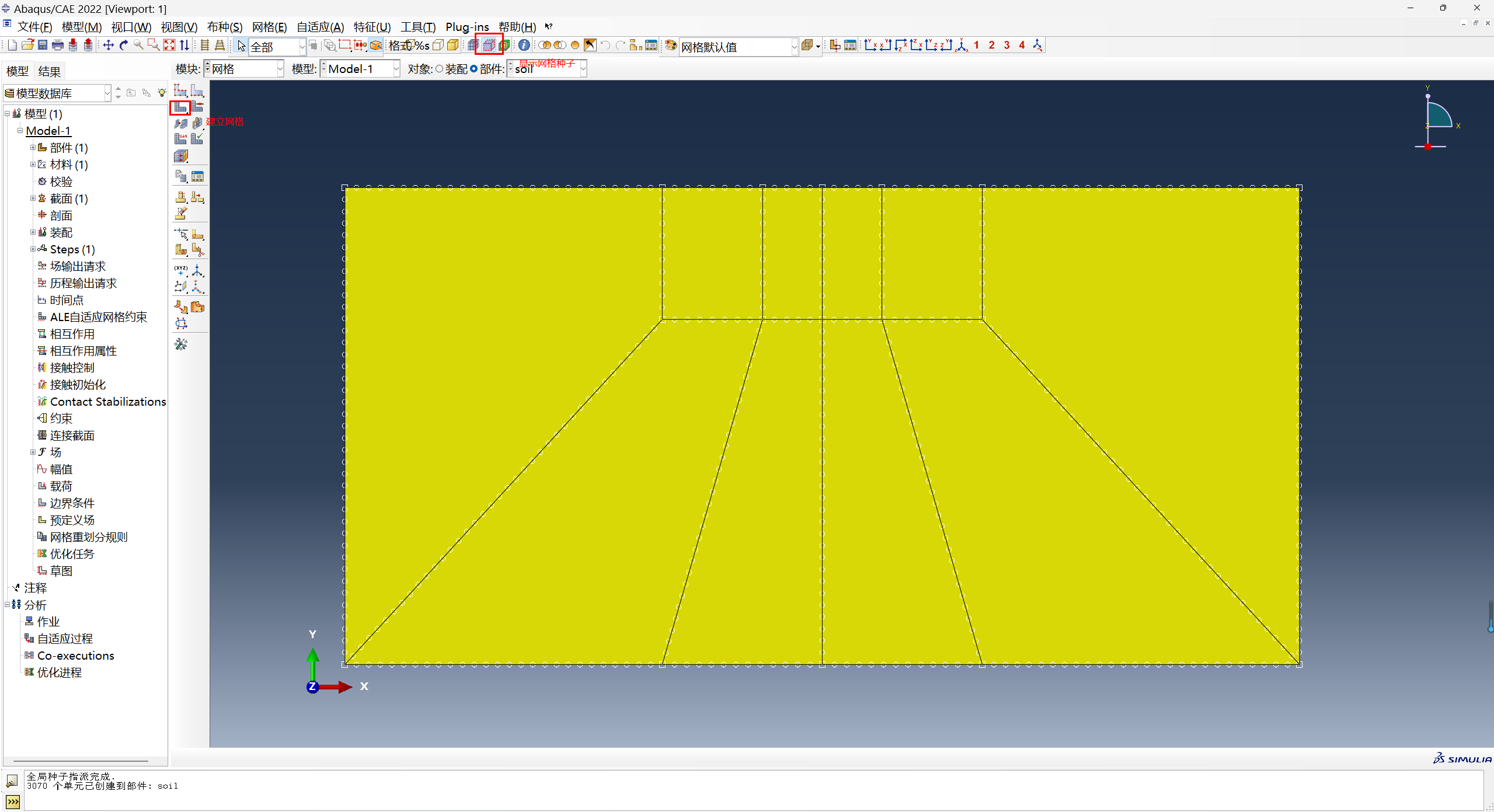Screen dimensions: 1494x812
Task: Apply the XY front view icon
Action: click(870, 45)
